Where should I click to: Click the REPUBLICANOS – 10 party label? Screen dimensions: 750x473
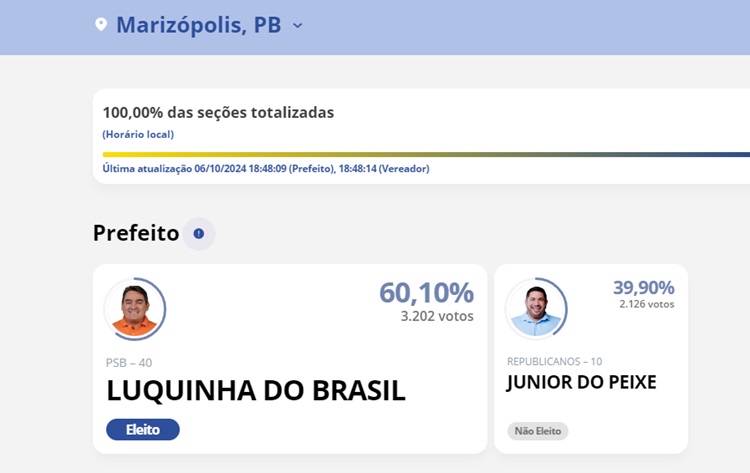554,361
